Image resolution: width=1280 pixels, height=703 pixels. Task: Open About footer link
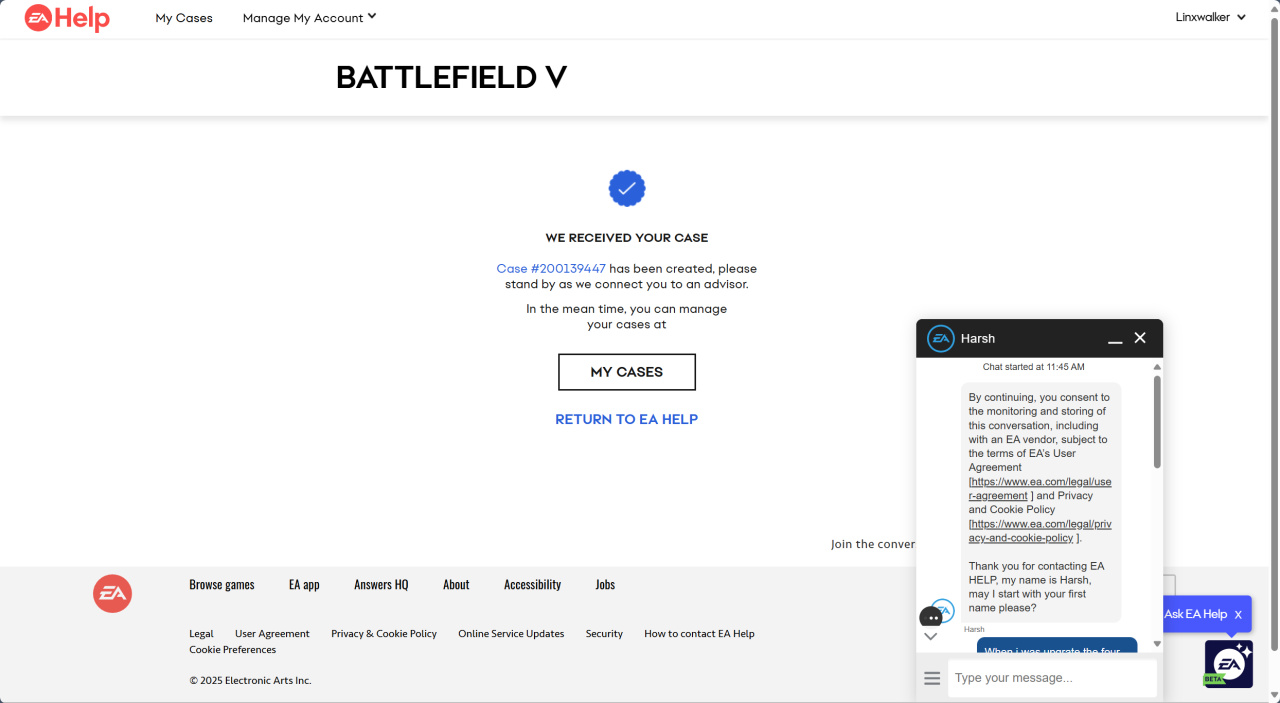(x=456, y=585)
